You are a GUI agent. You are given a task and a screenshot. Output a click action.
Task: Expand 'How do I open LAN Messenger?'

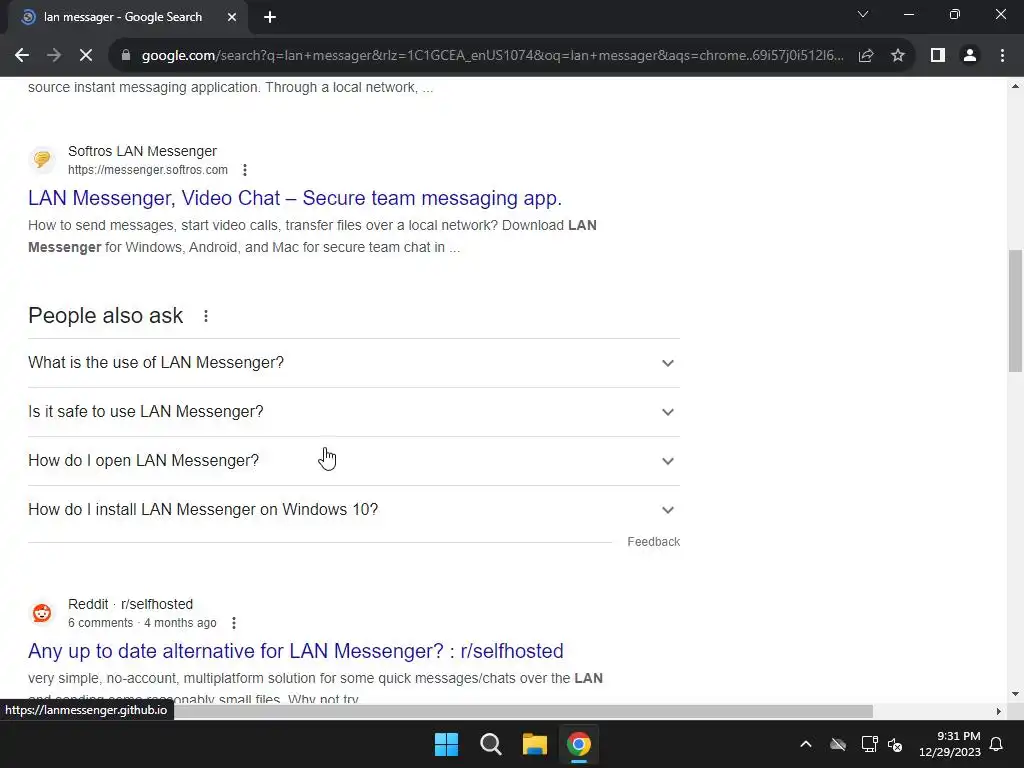point(354,460)
